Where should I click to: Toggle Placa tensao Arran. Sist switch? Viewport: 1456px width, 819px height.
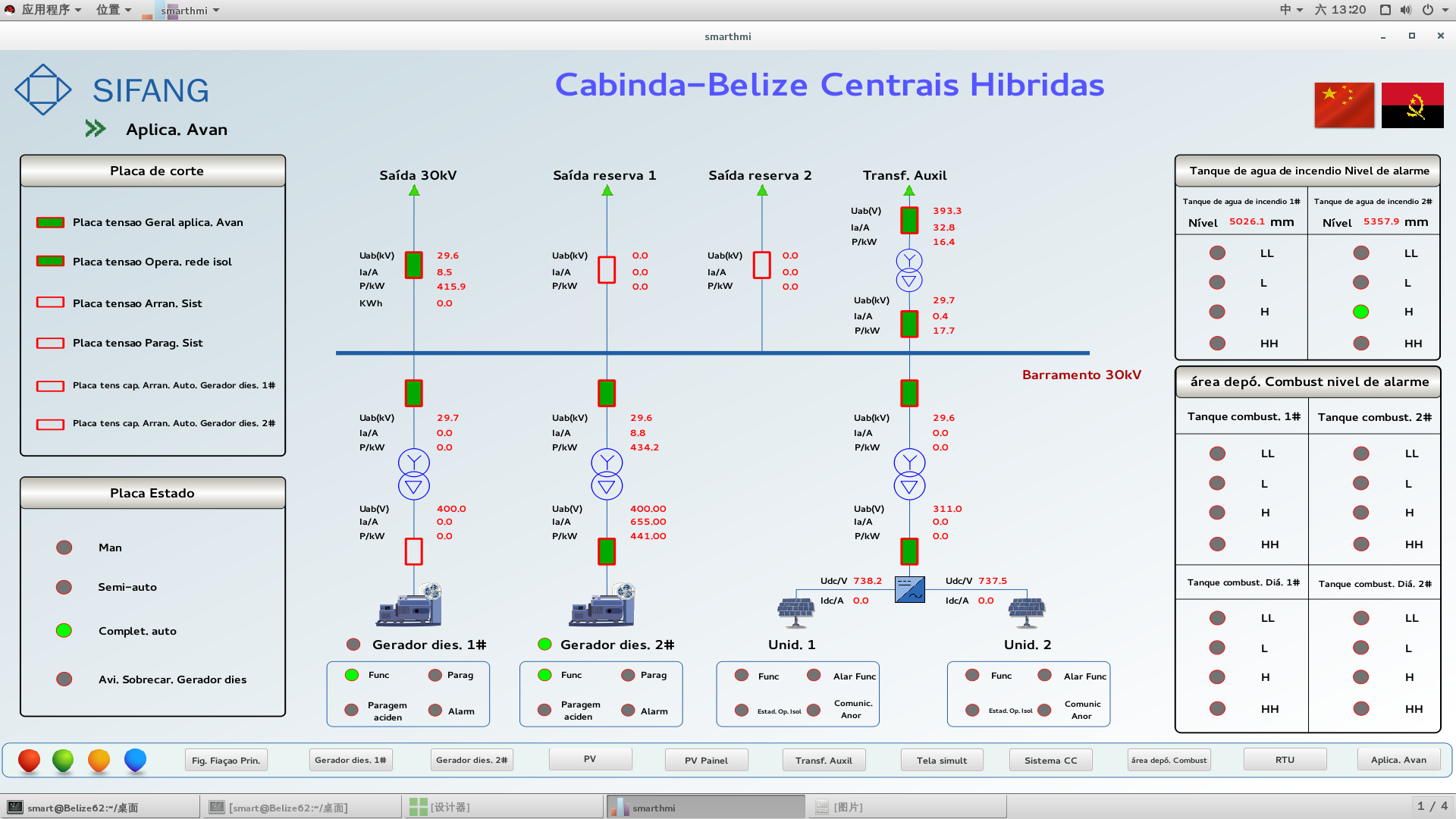point(51,303)
